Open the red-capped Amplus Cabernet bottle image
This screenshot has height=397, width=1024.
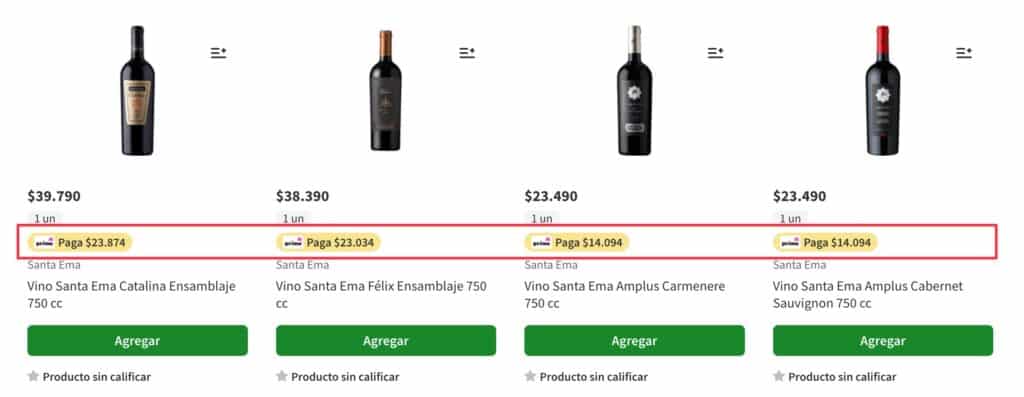pos(883,91)
